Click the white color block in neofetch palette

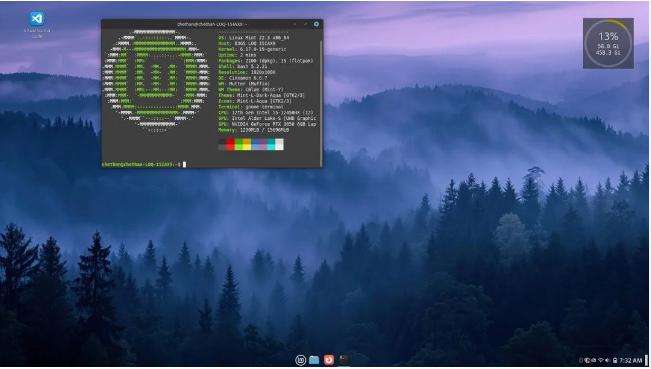click(x=279, y=144)
